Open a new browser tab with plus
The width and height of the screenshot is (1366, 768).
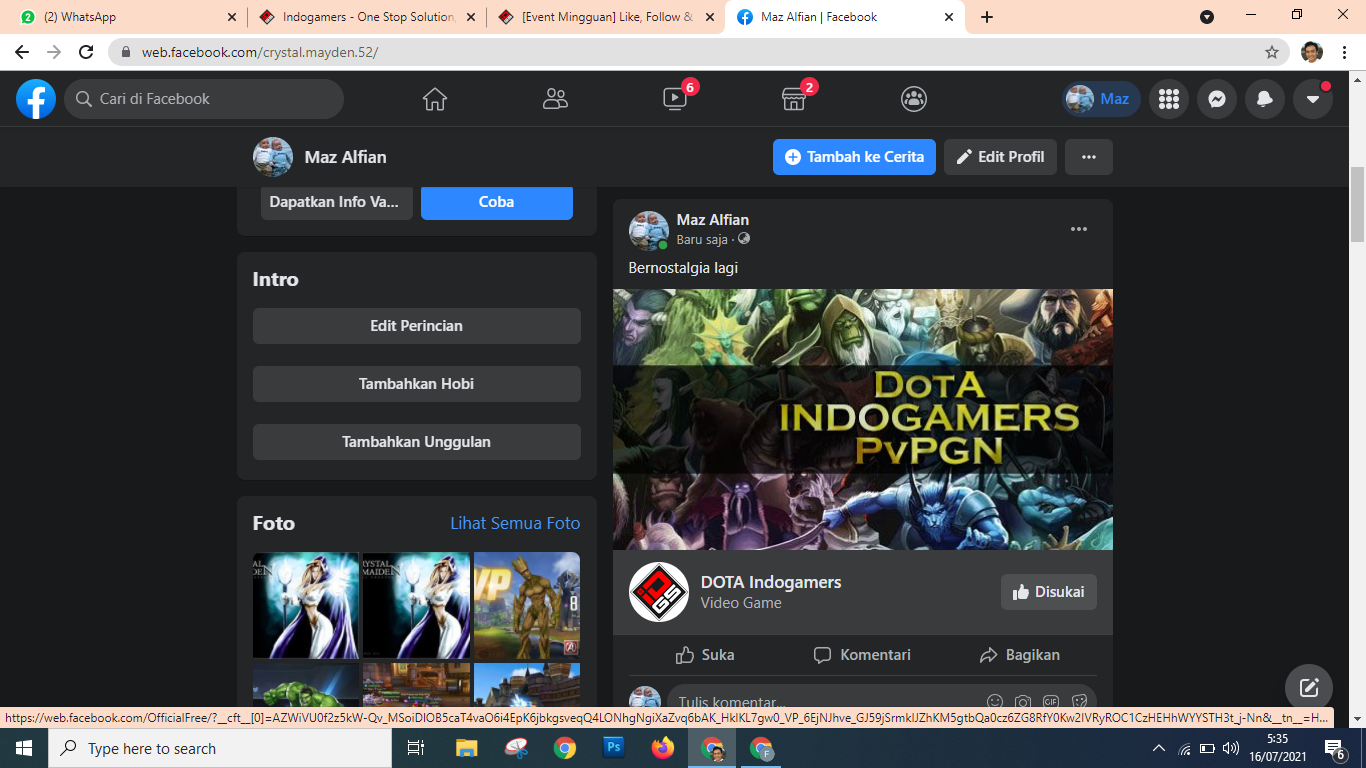pyautogui.click(x=987, y=17)
